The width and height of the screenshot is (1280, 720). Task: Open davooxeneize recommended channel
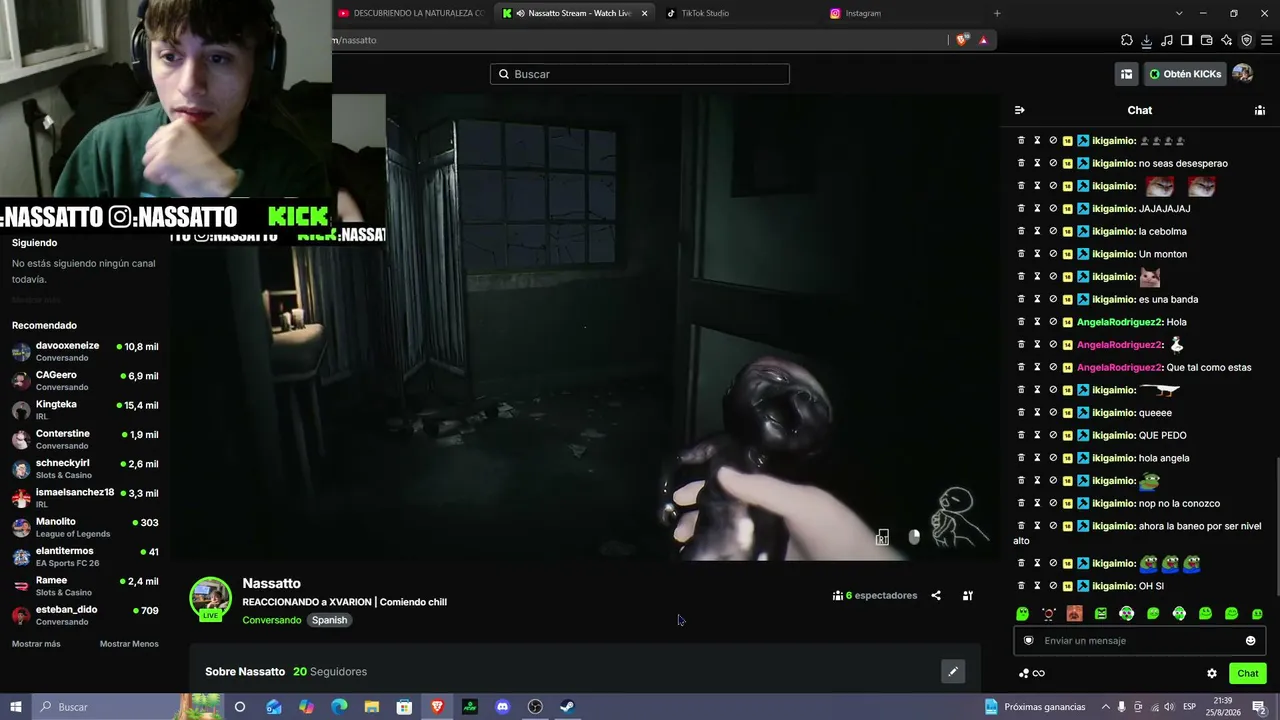[85, 351]
